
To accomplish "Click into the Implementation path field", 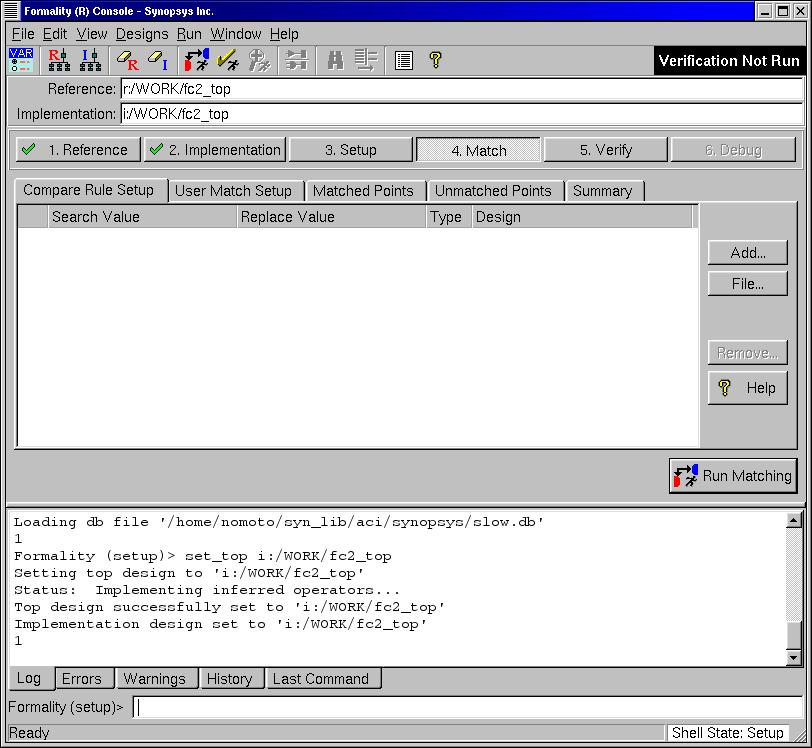I will point(462,113).
